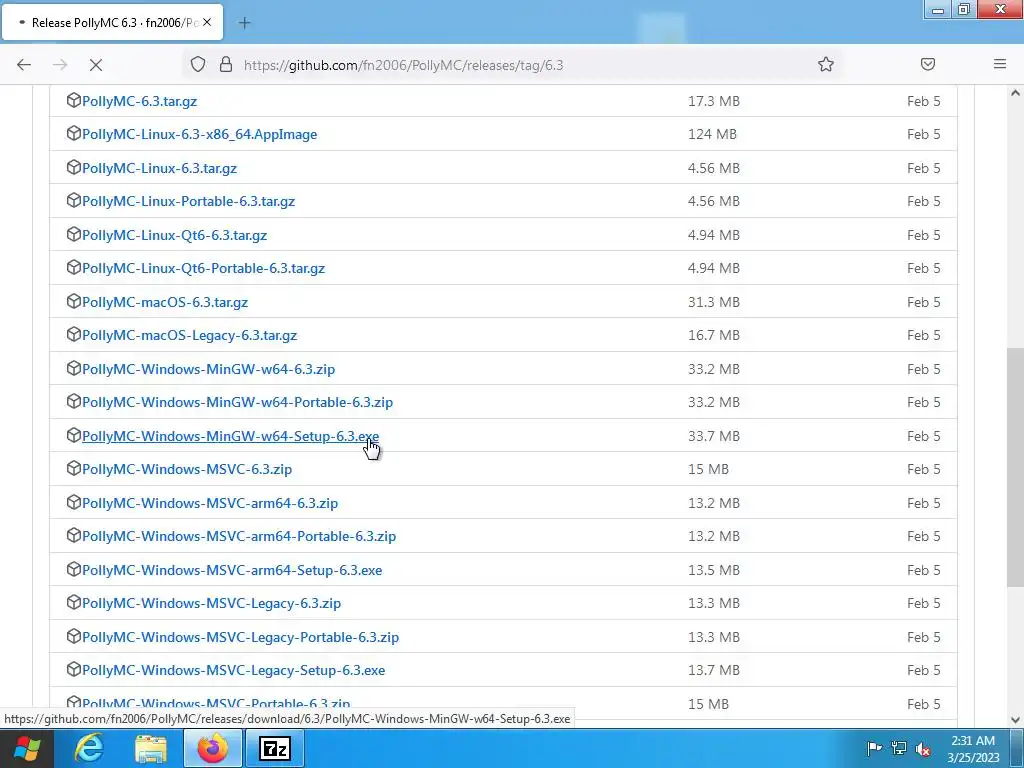This screenshot has height=768, width=1024.
Task: Click the 31.3 MB file size text
Action: pos(714,302)
